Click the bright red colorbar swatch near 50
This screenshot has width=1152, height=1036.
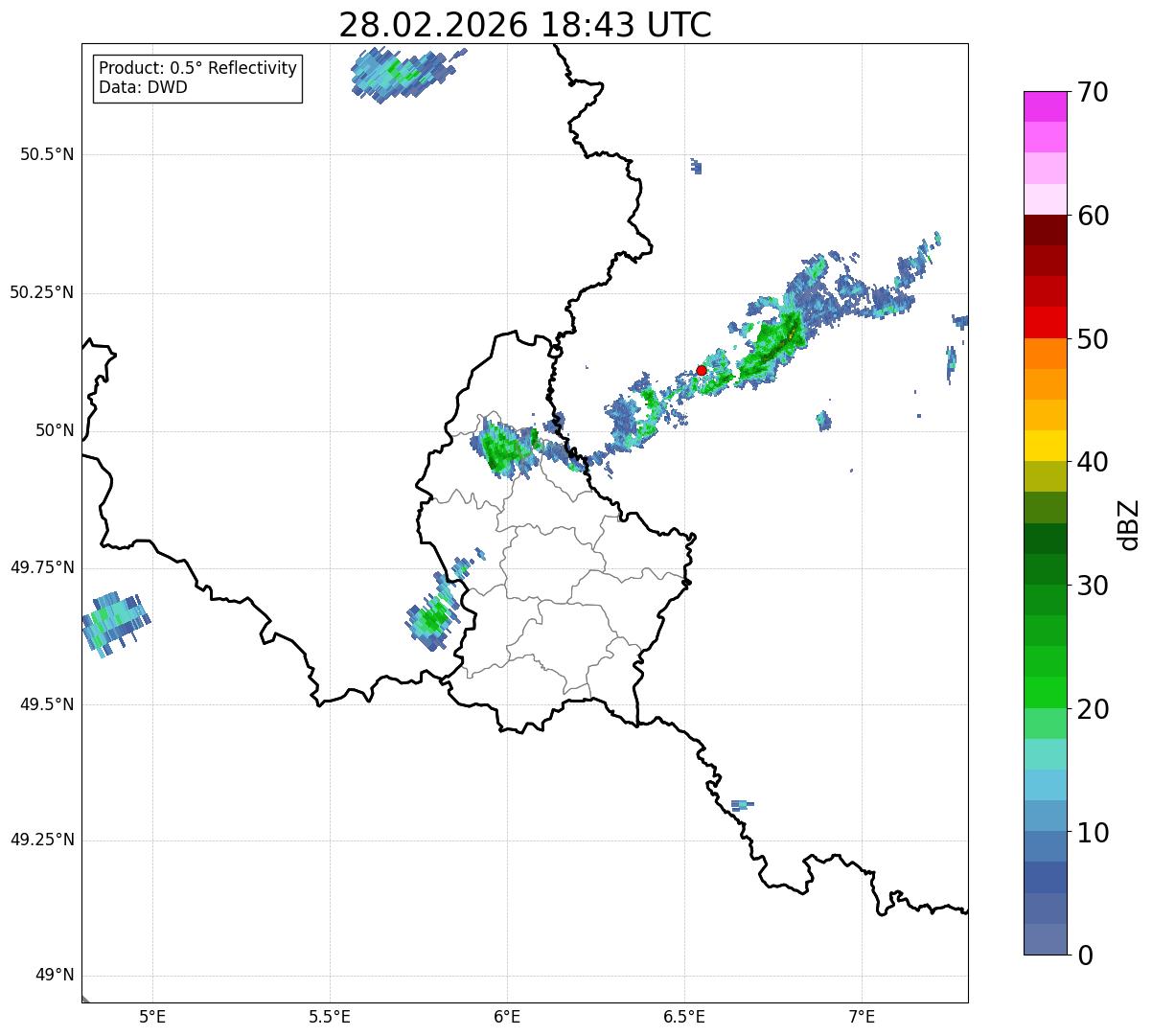point(1045,322)
